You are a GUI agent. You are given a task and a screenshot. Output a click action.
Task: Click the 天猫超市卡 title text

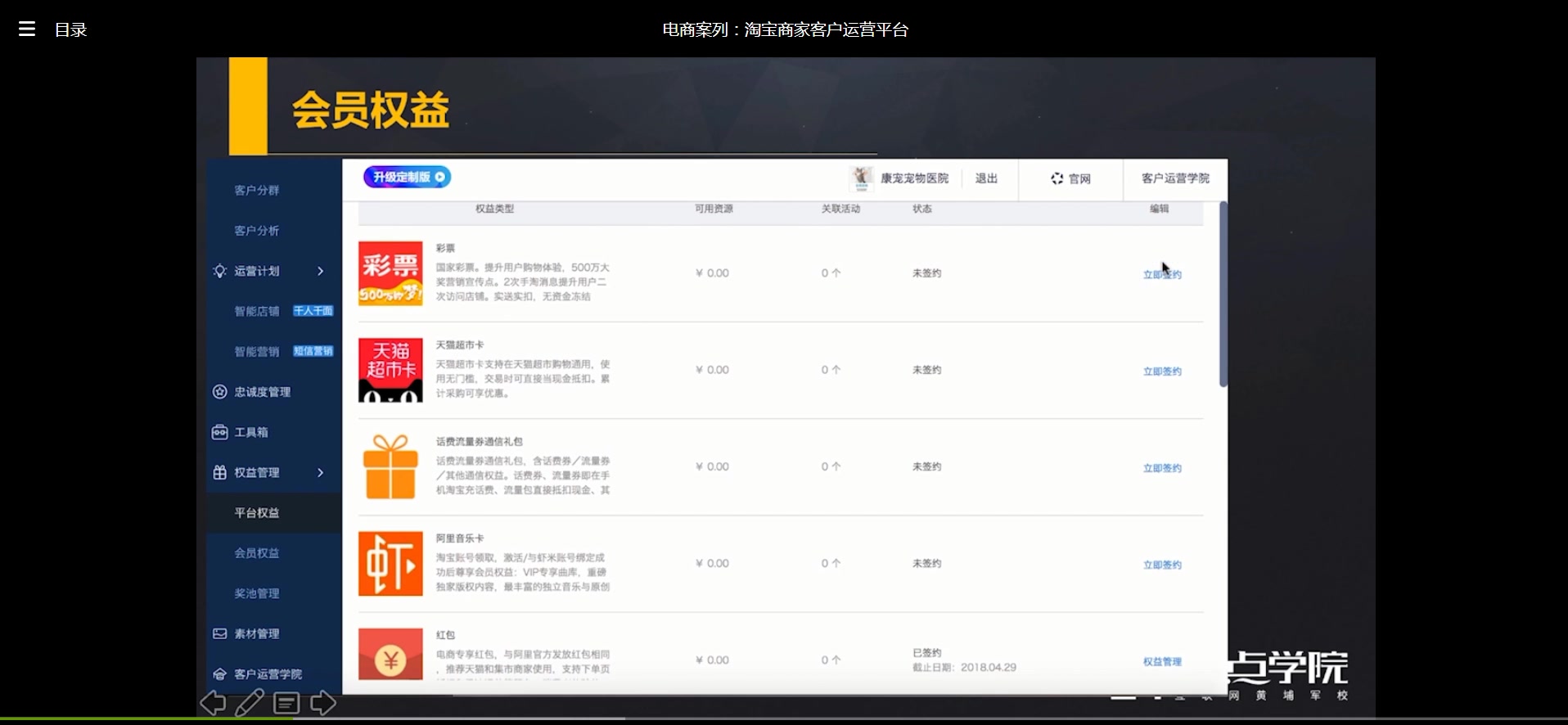tap(460, 344)
